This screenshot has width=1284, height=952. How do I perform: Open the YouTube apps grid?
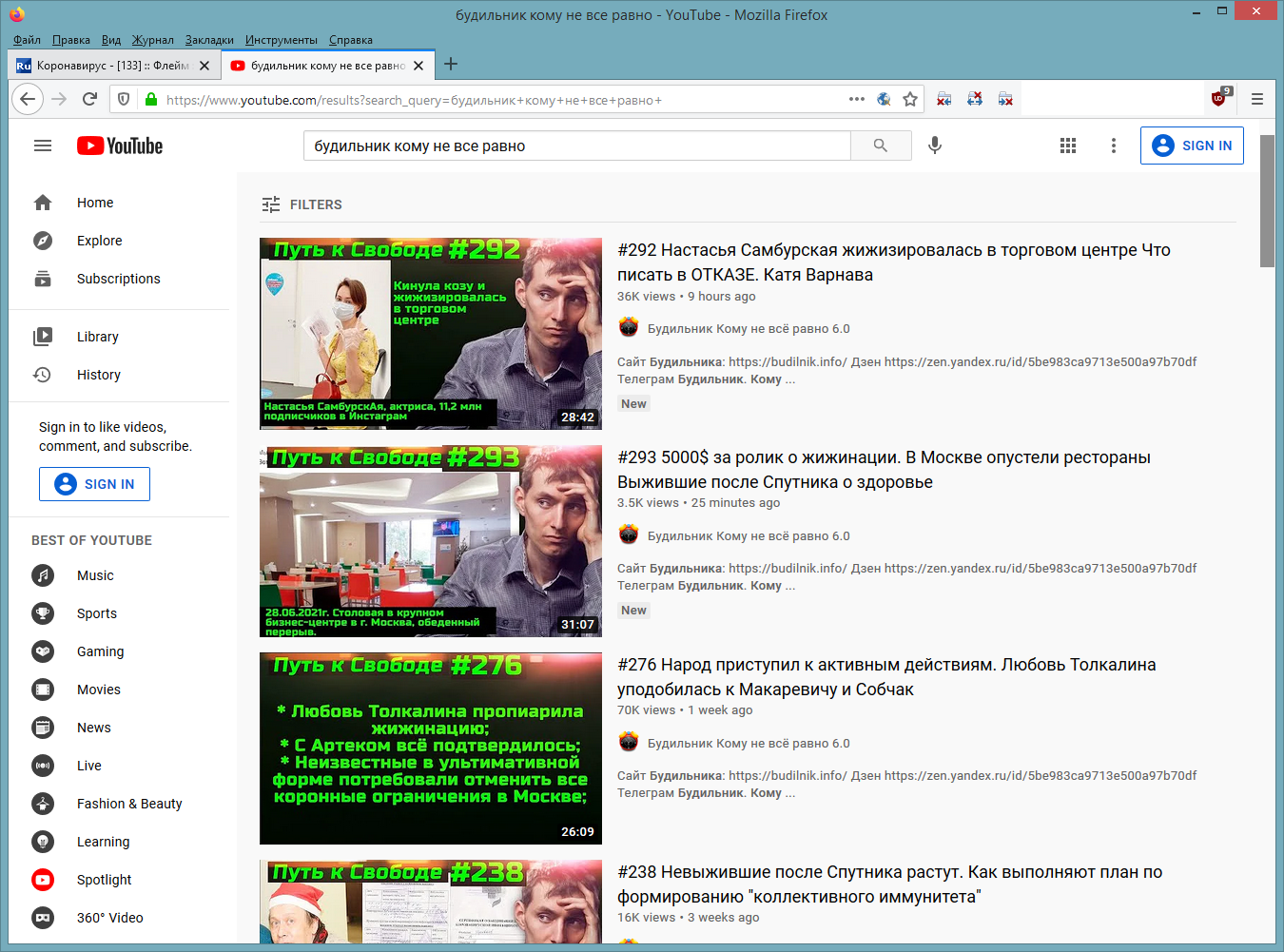point(1068,146)
